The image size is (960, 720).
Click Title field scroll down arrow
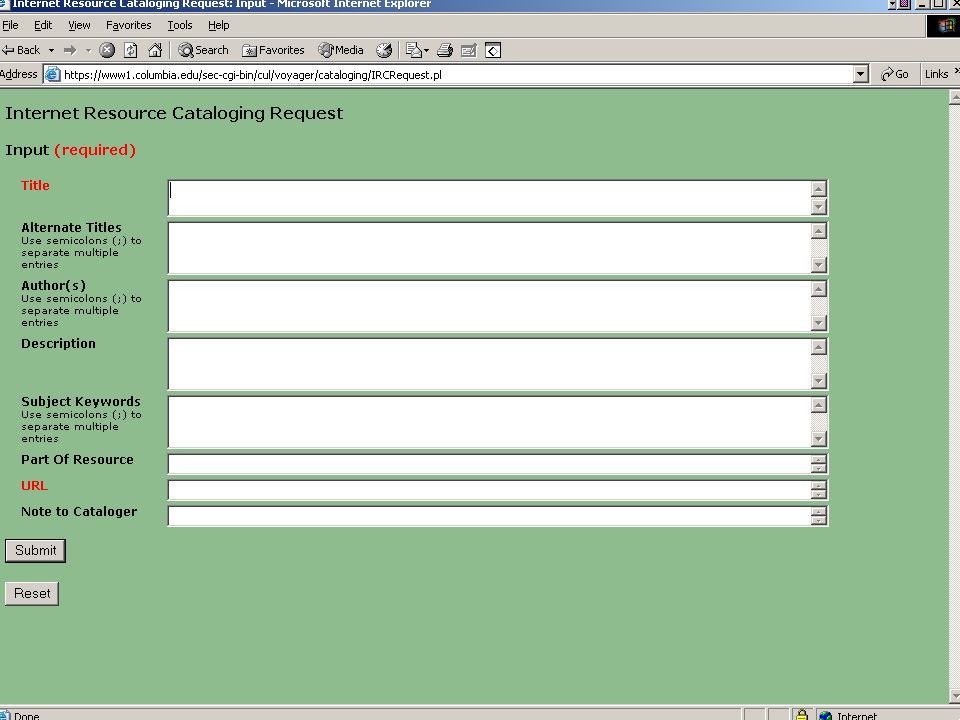coord(819,207)
